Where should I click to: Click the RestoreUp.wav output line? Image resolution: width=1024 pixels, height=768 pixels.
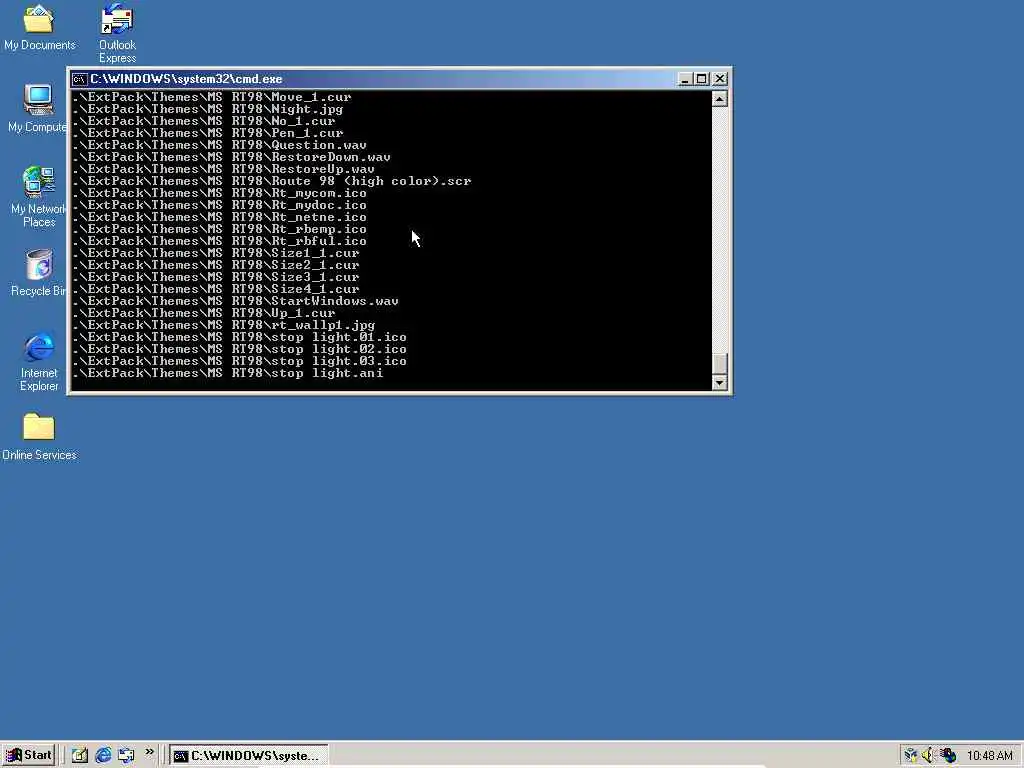[x=224, y=169]
